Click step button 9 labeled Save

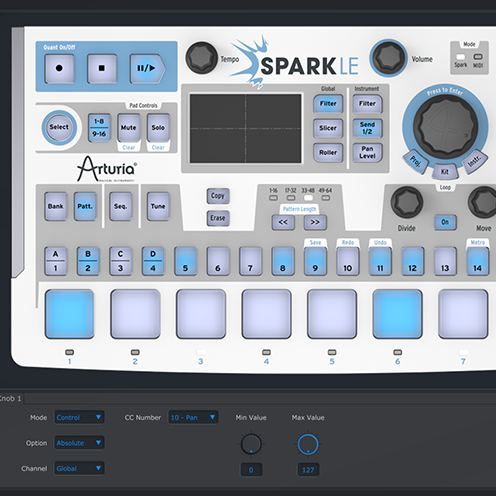[x=315, y=261]
